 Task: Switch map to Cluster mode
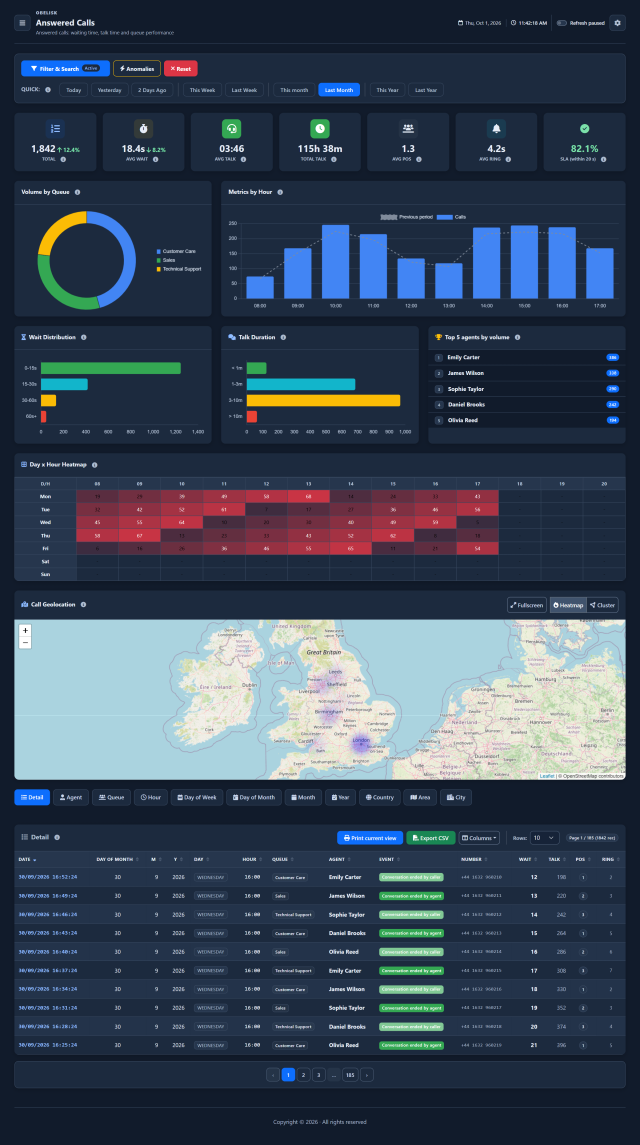pyautogui.click(x=602, y=605)
